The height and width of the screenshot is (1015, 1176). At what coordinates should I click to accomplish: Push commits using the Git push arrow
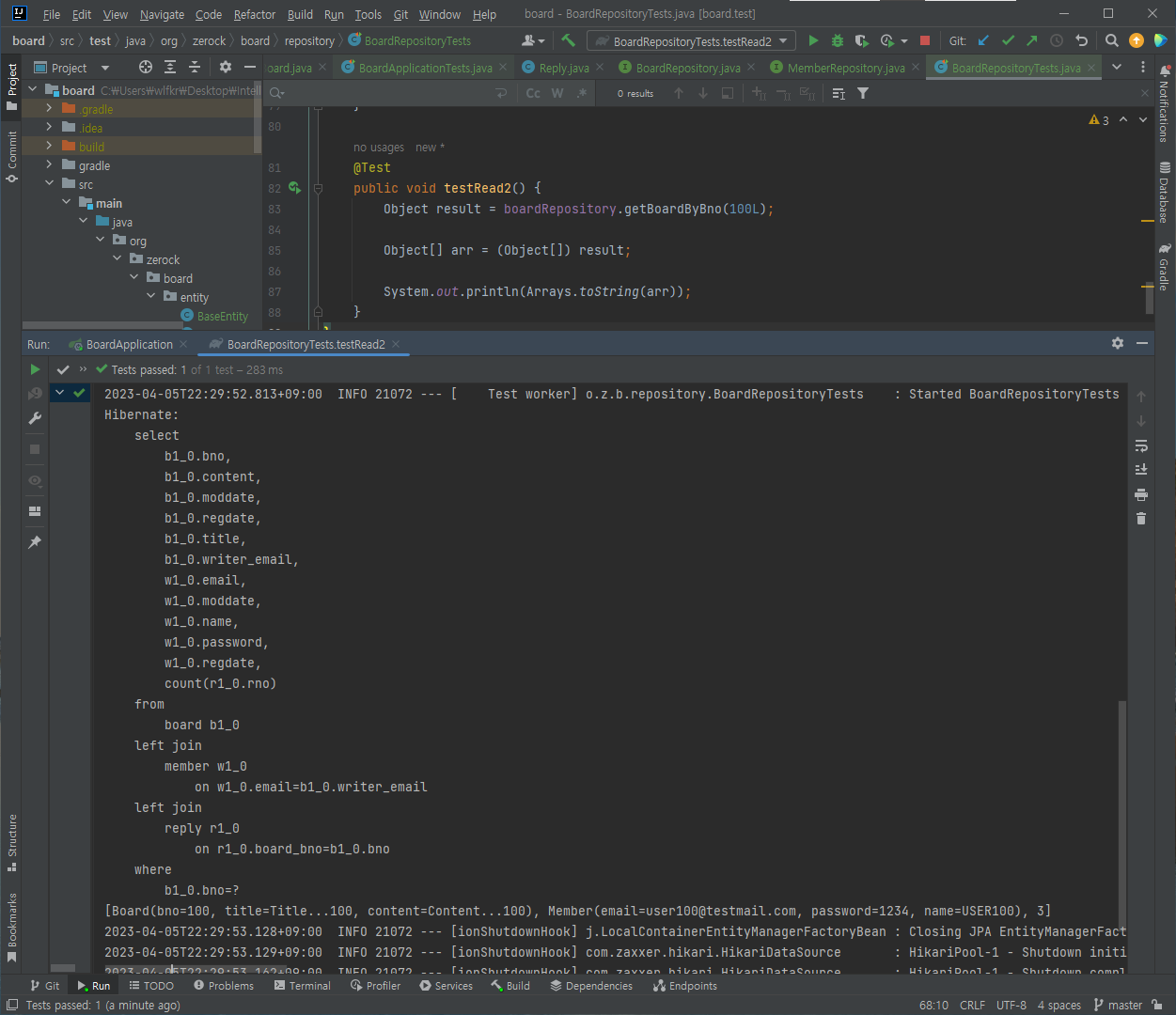tap(1032, 40)
